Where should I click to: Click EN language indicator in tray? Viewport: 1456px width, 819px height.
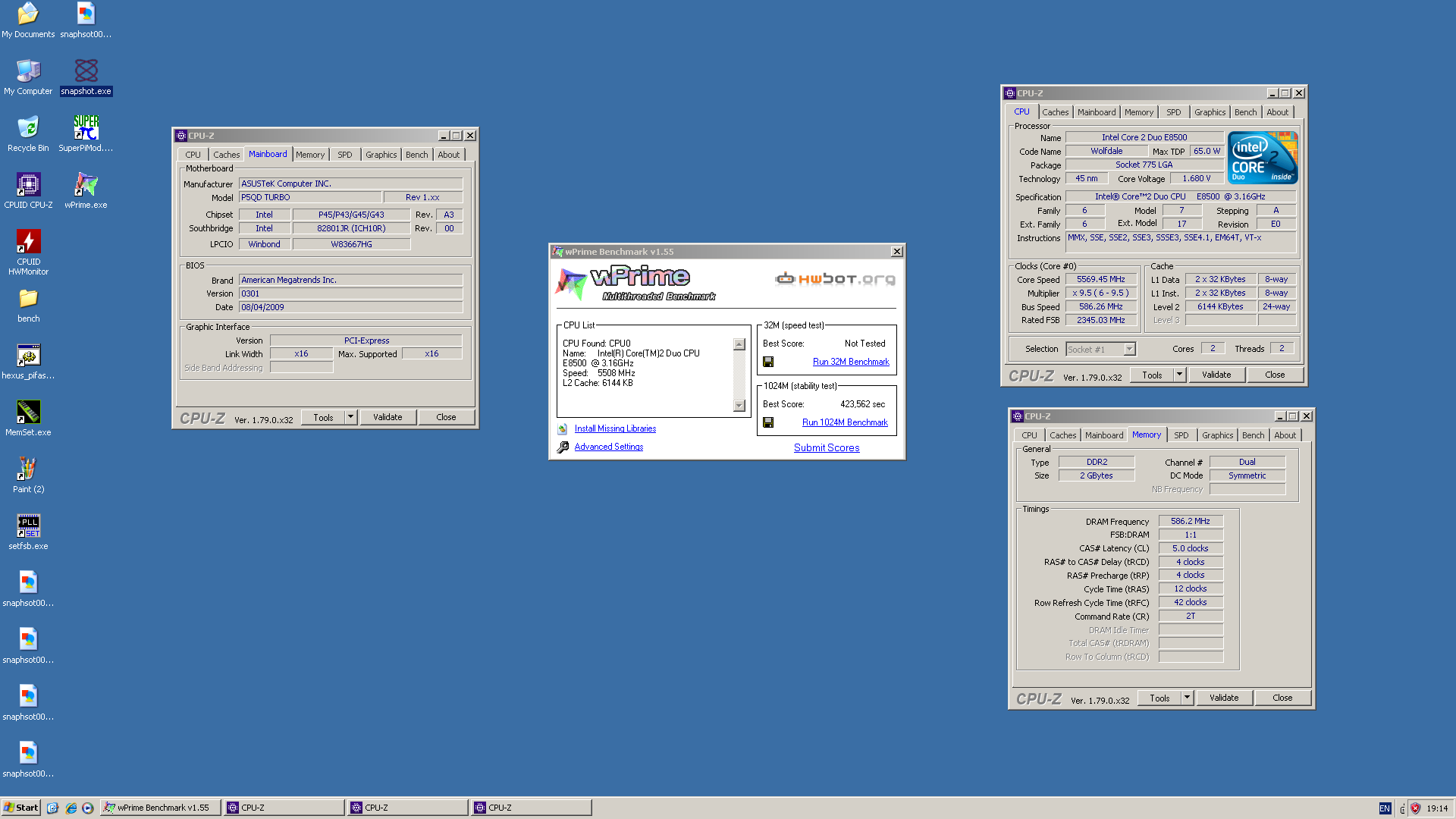point(1385,808)
